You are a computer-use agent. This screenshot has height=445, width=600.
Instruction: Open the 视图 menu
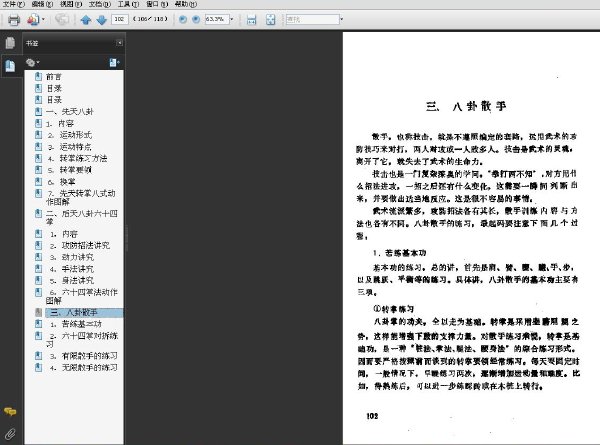click(71, 4)
